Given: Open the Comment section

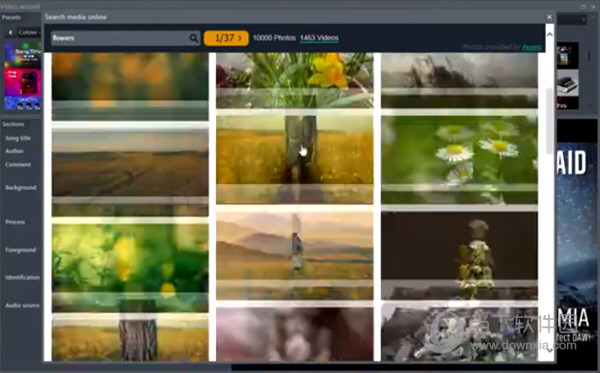Looking at the screenshot, I should 18,165.
